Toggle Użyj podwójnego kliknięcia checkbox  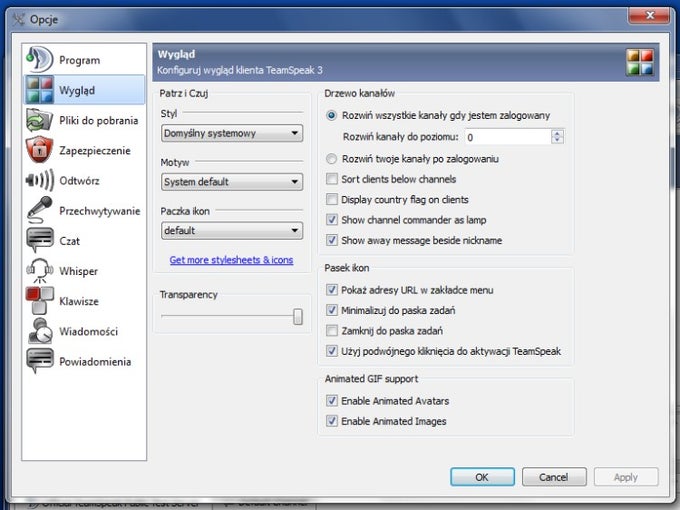point(332,351)
